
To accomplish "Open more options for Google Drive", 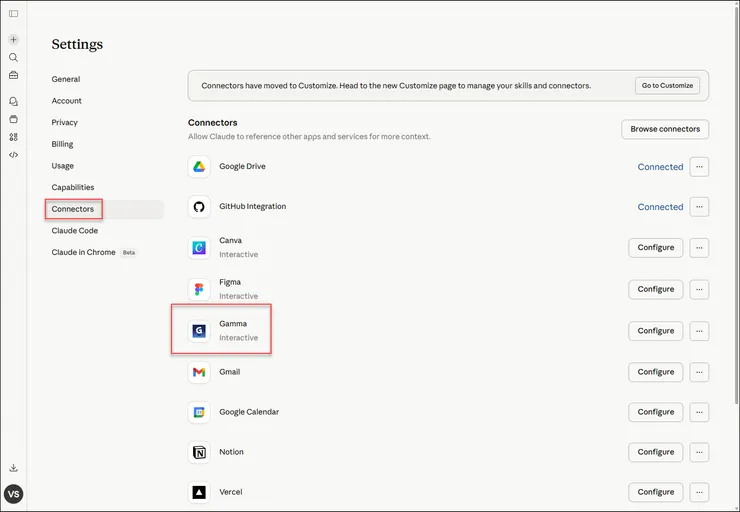I will coord(699,167).
